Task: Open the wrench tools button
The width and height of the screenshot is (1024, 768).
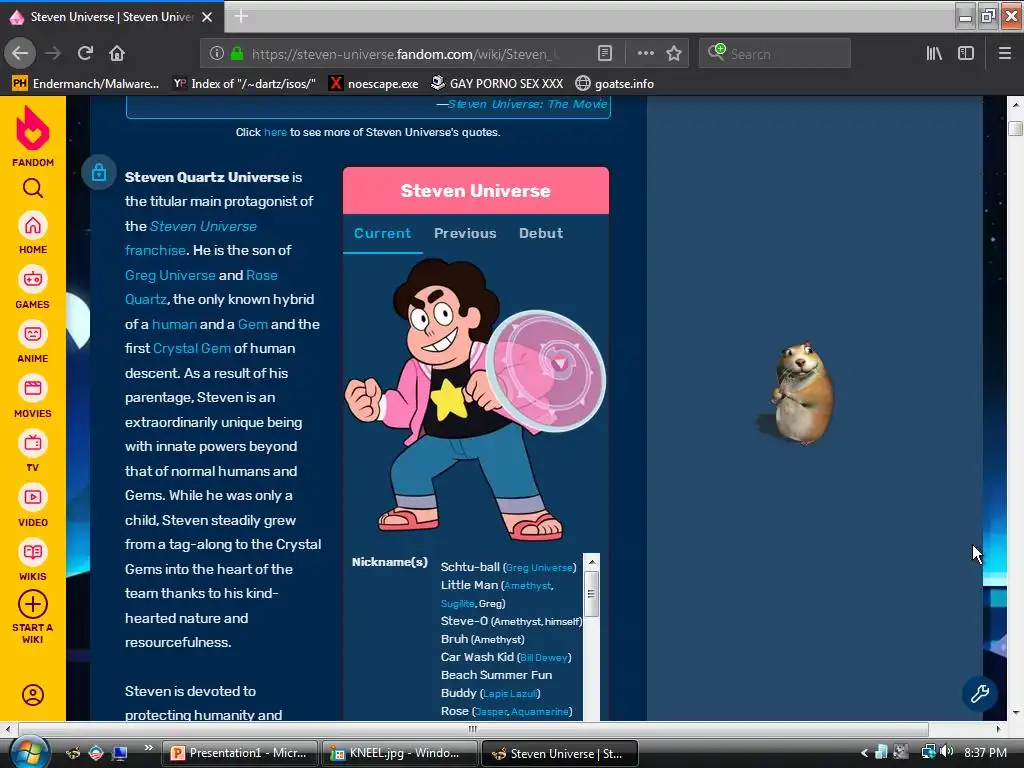Action: tap(980, 694)
